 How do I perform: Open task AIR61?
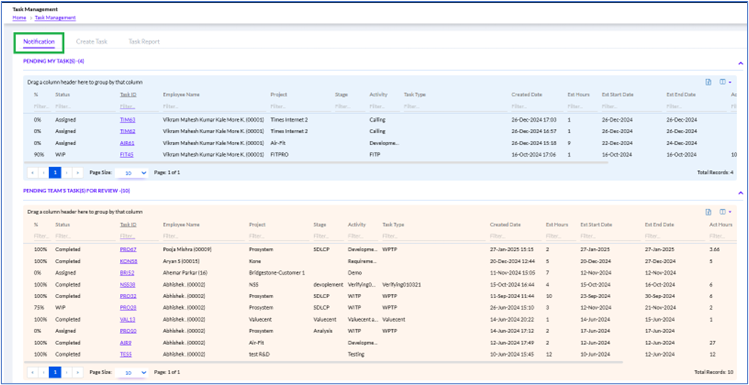click(x=127, y=143)
